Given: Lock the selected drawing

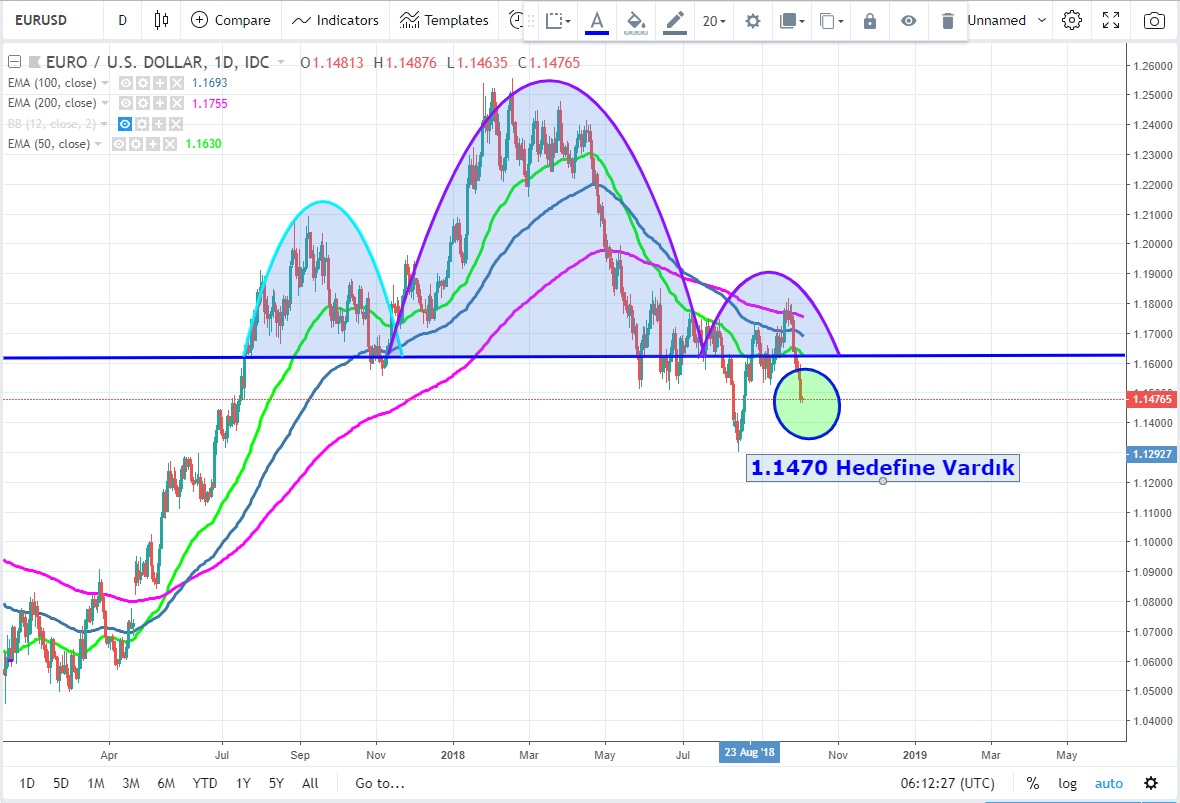Looking at the screenshot, I should 870,20.
